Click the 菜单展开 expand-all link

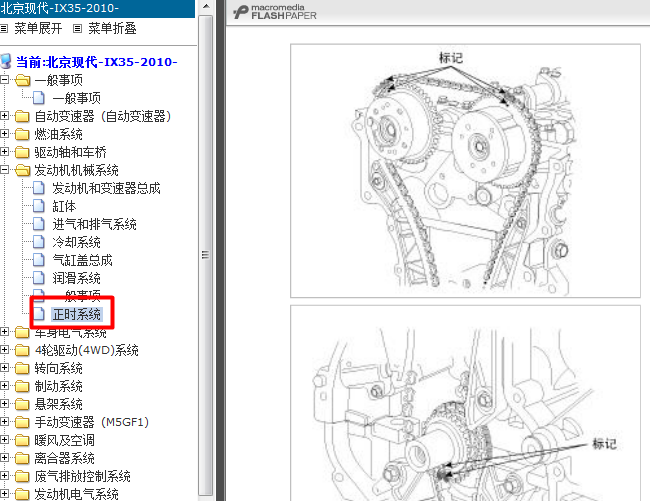pos(38,29)
